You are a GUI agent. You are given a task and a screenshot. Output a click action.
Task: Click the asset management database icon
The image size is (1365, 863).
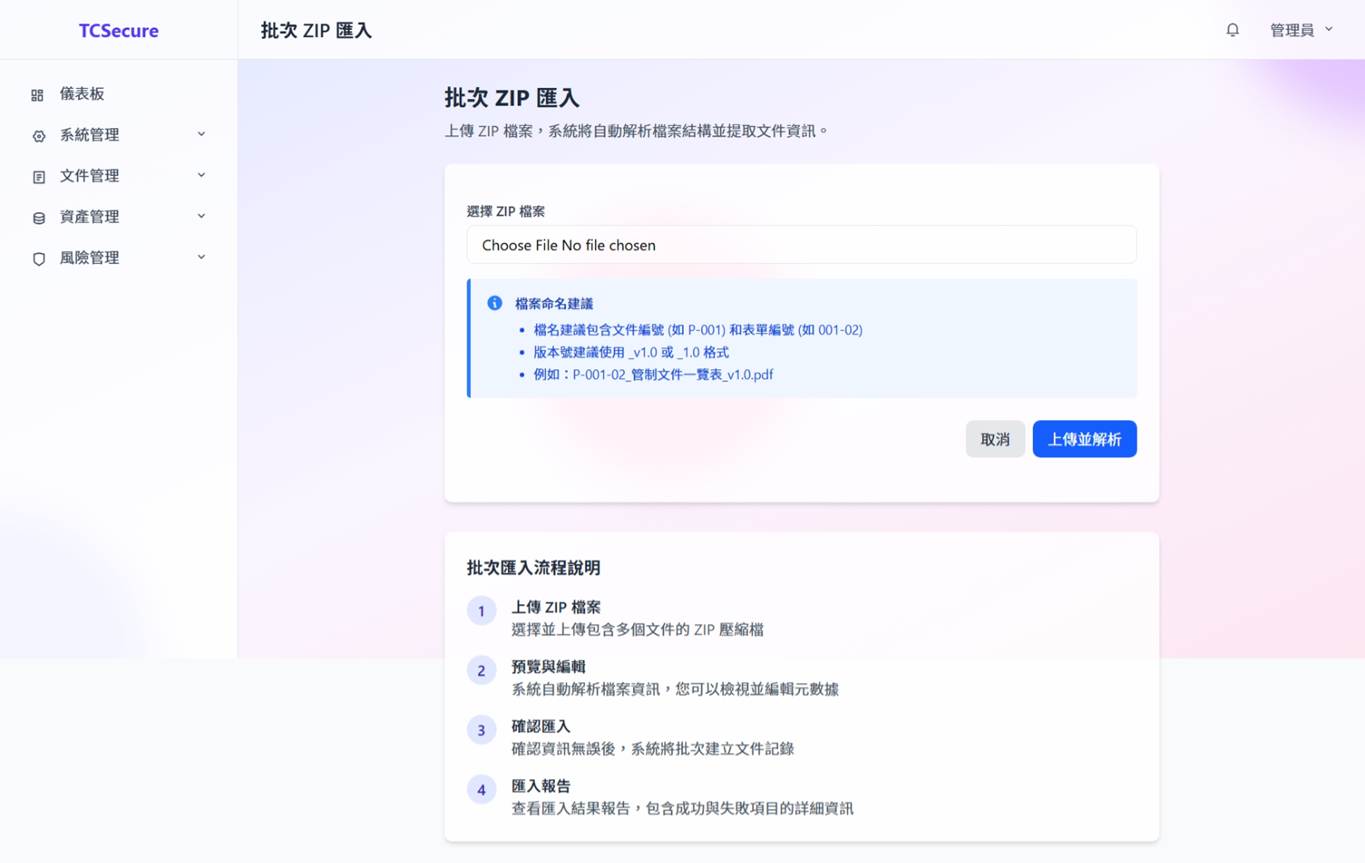point(38,218)
